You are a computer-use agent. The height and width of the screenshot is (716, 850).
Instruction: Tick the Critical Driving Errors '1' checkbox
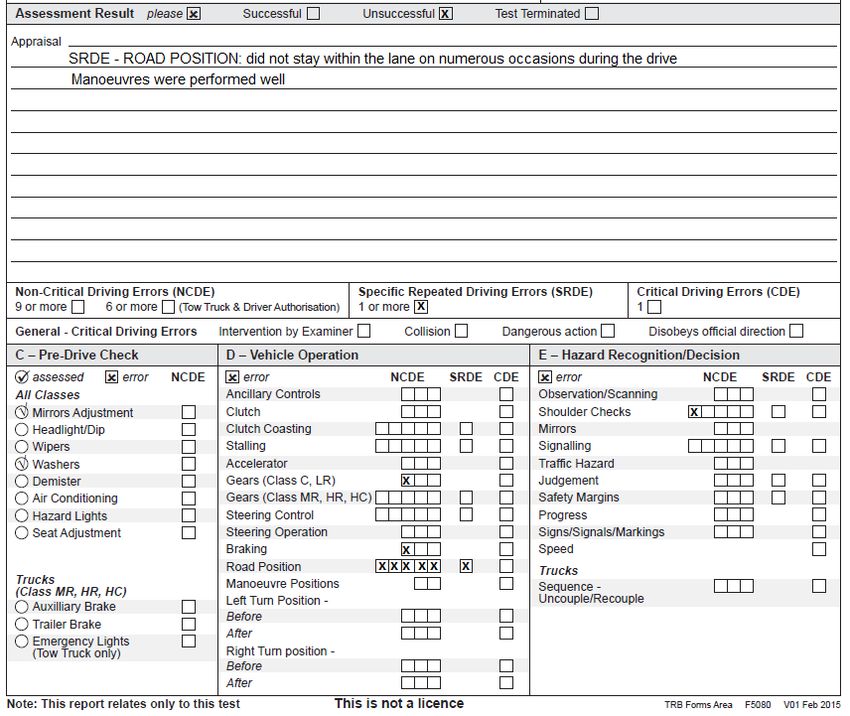[654, 307]
